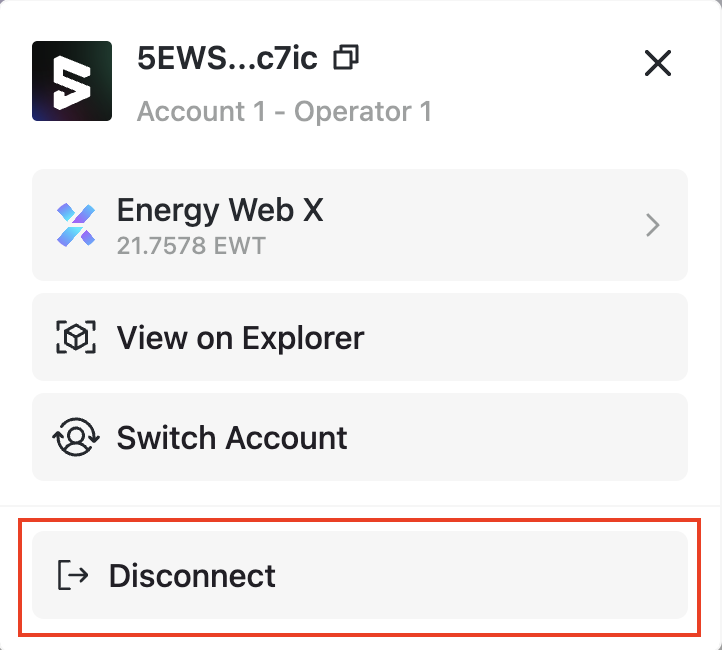
Task: Click the 'Energy Web X' network name
Action: [x=220, y=210]
